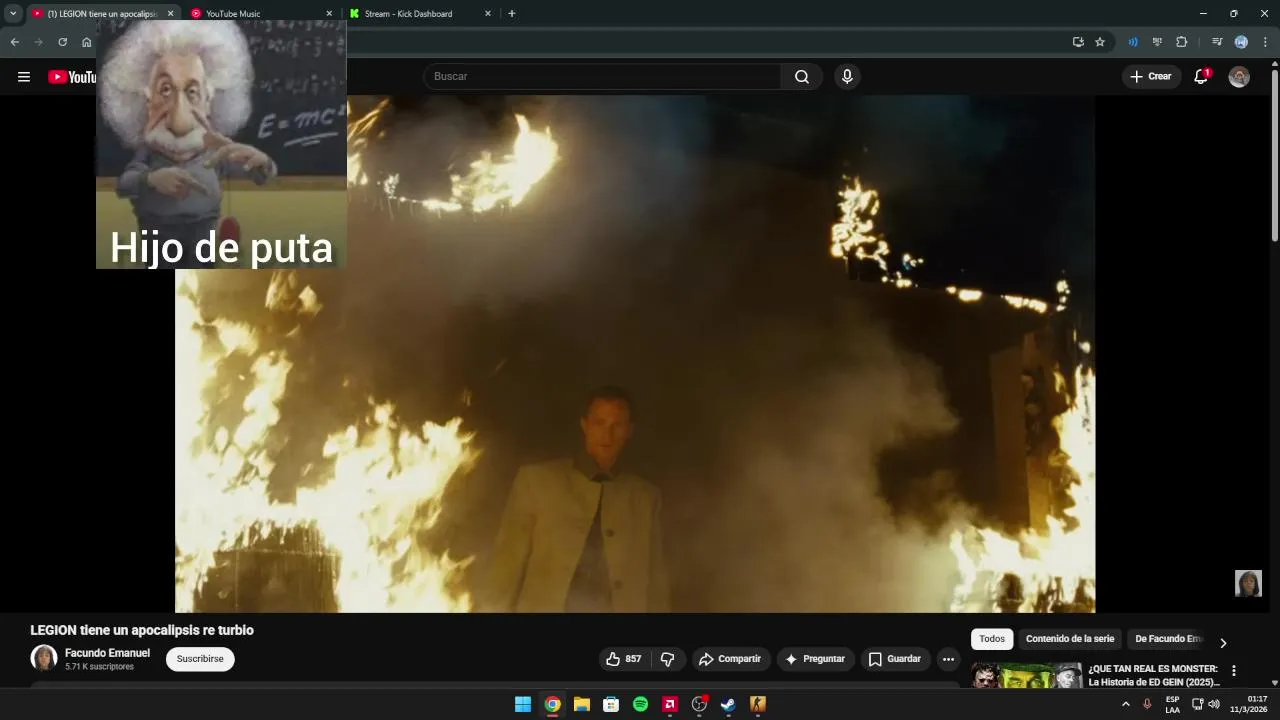Image resolution: width=1280 pixels, height=720 pixels.
Task: Click the blue sound-wave extension icon
Action: [1133, 42]
